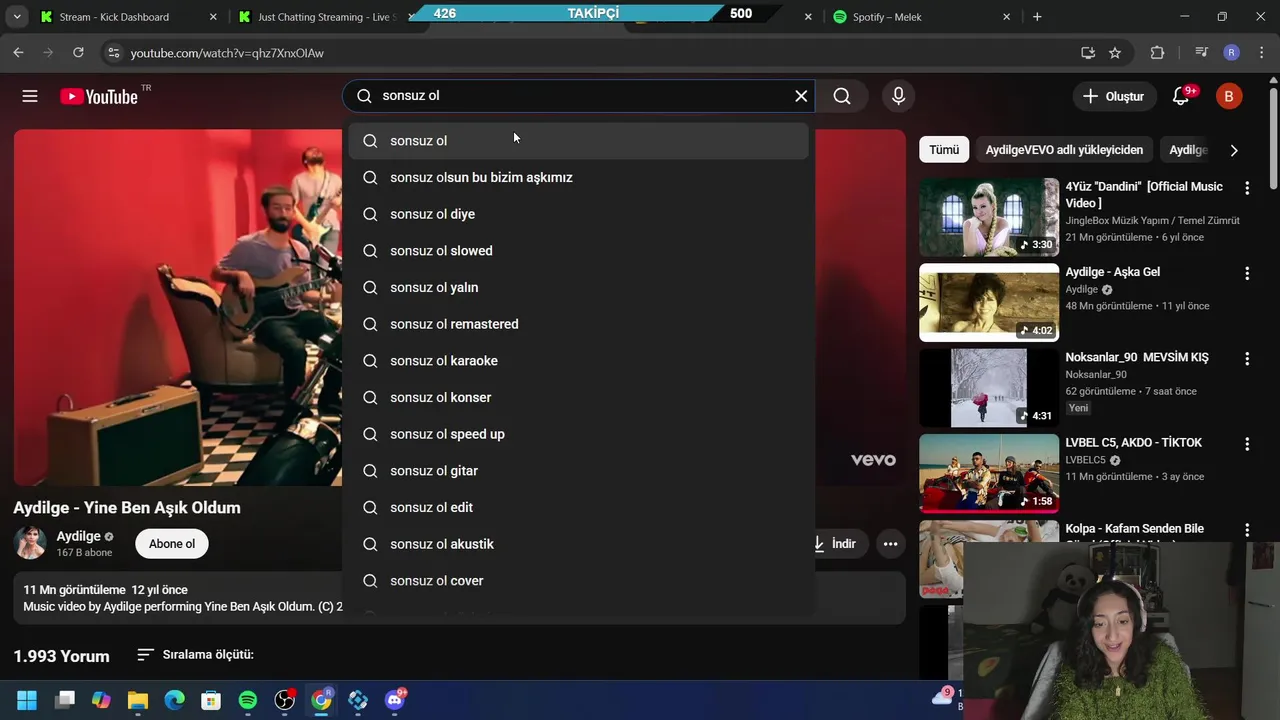This screenshot has width=1280, height=720.
Task: Click the magnifier search submit button
Action: point(842,96)
